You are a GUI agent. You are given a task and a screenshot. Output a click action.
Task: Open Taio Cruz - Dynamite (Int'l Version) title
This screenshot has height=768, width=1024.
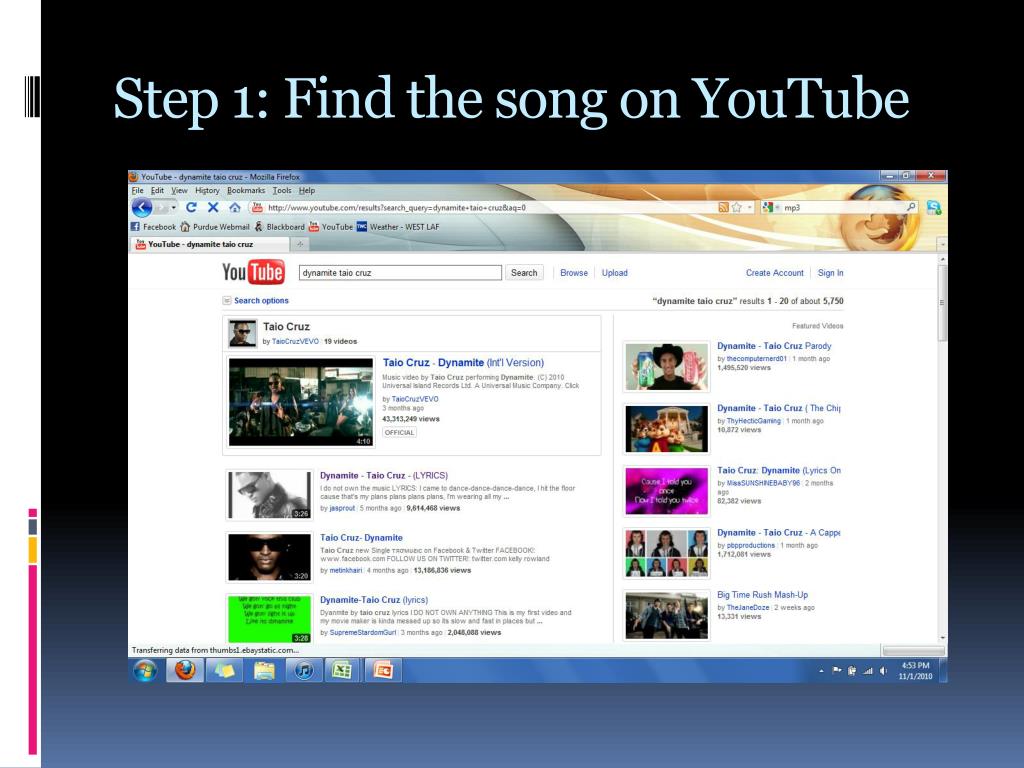pos(463,362)
